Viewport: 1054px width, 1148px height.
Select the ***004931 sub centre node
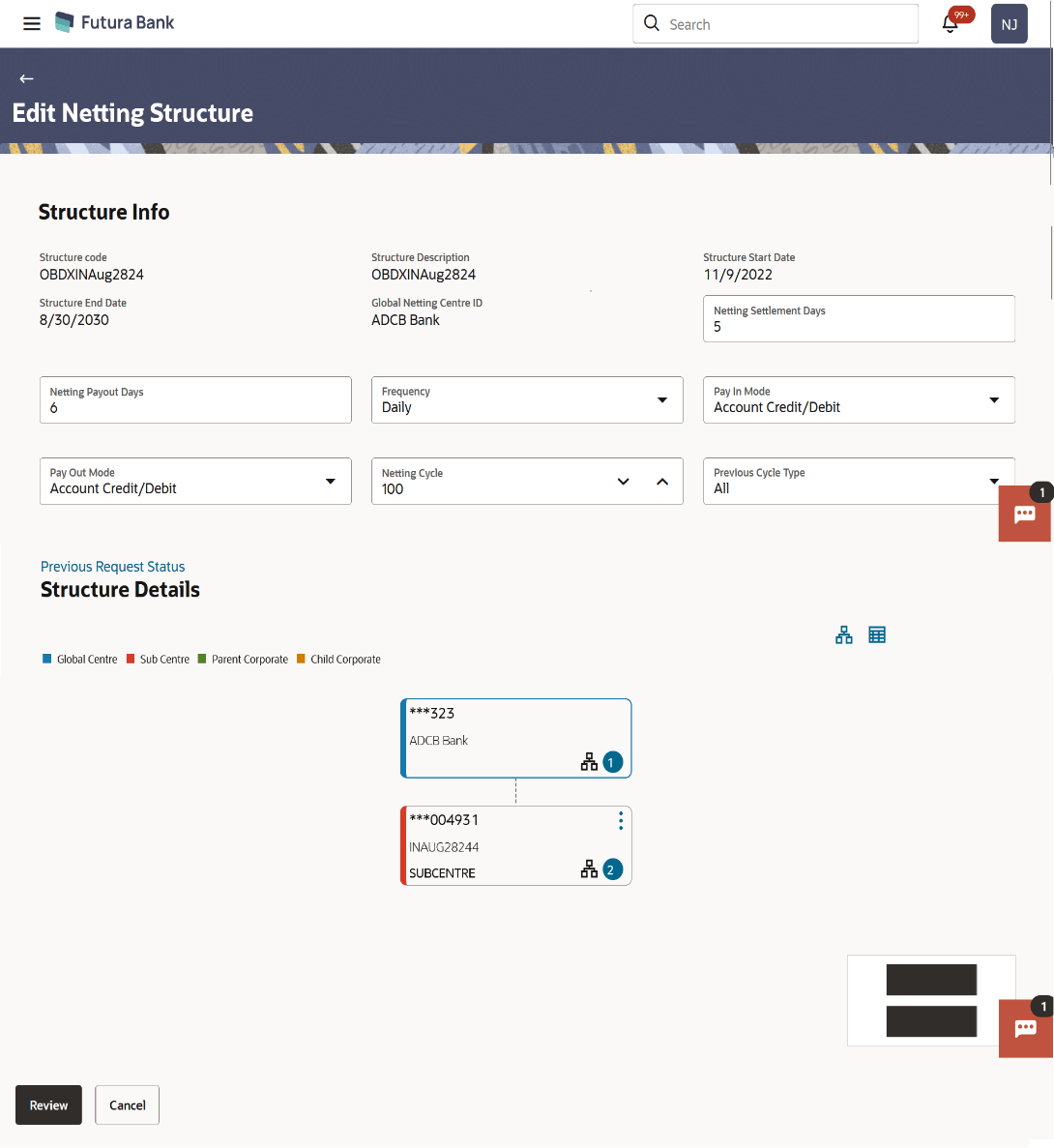point(516,845)
